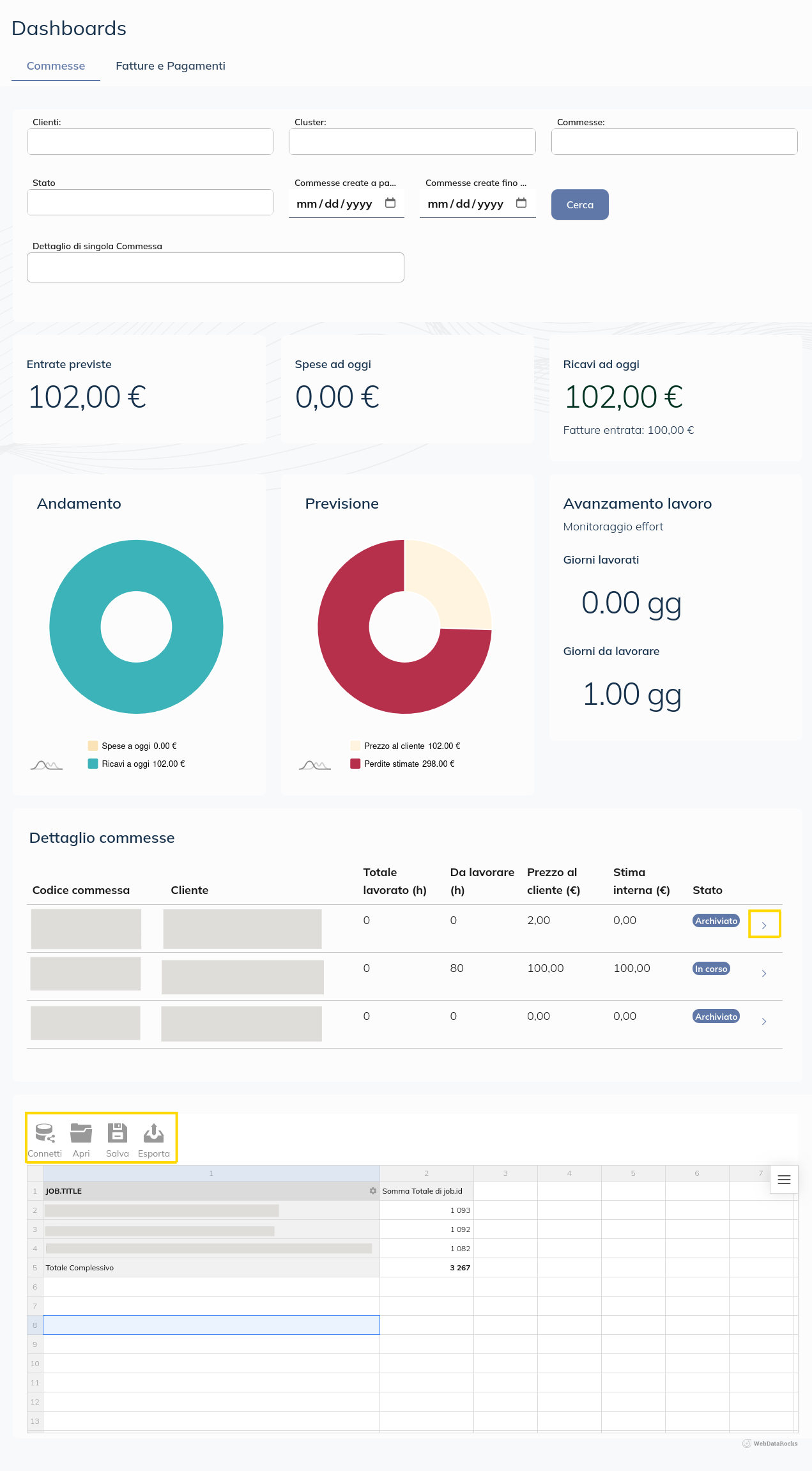Expand the In corso row chevron
Viewport: 812px width, 1471px height.
click(764, 973)
